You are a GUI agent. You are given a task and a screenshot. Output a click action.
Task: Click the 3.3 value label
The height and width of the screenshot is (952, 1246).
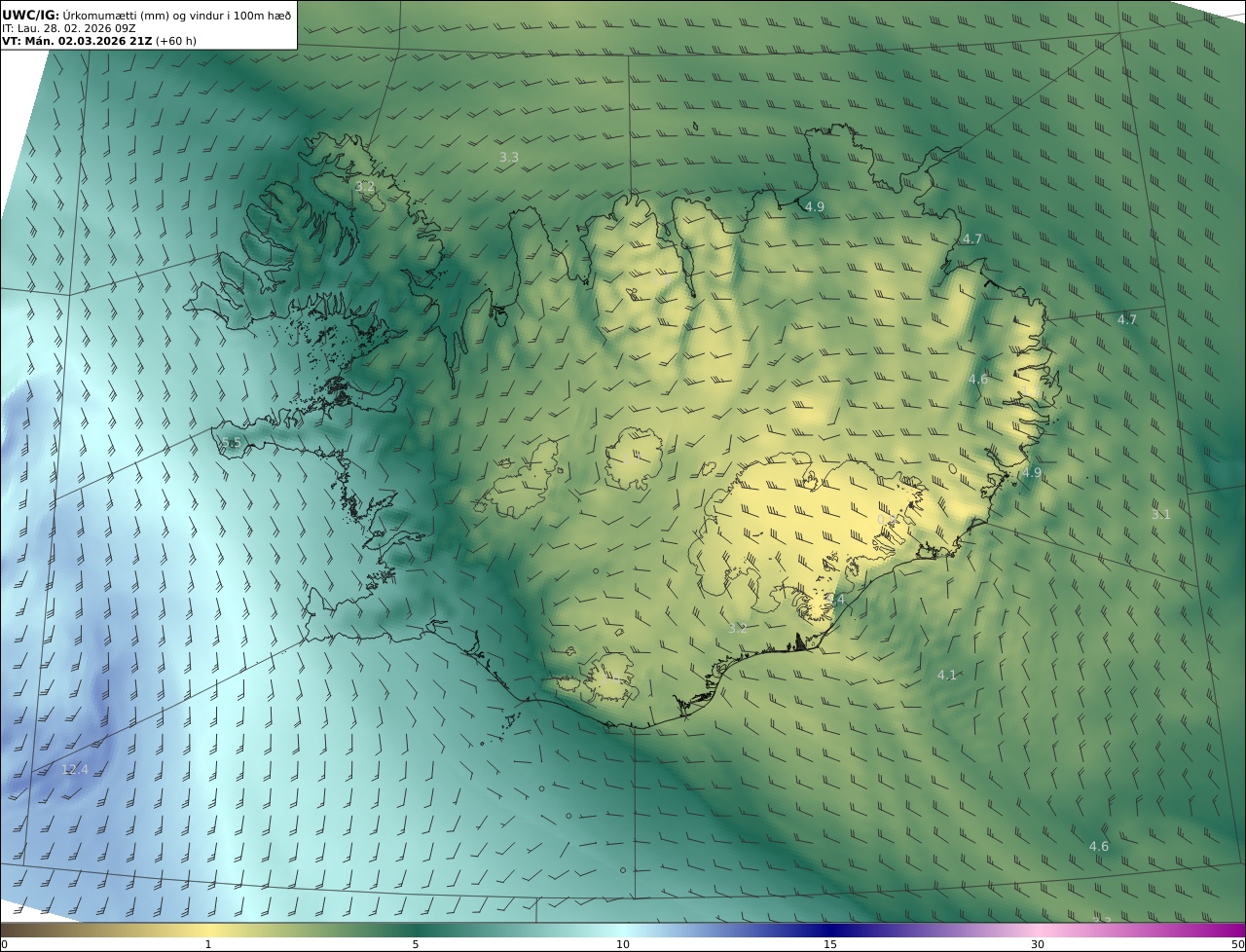pos(509,157)
